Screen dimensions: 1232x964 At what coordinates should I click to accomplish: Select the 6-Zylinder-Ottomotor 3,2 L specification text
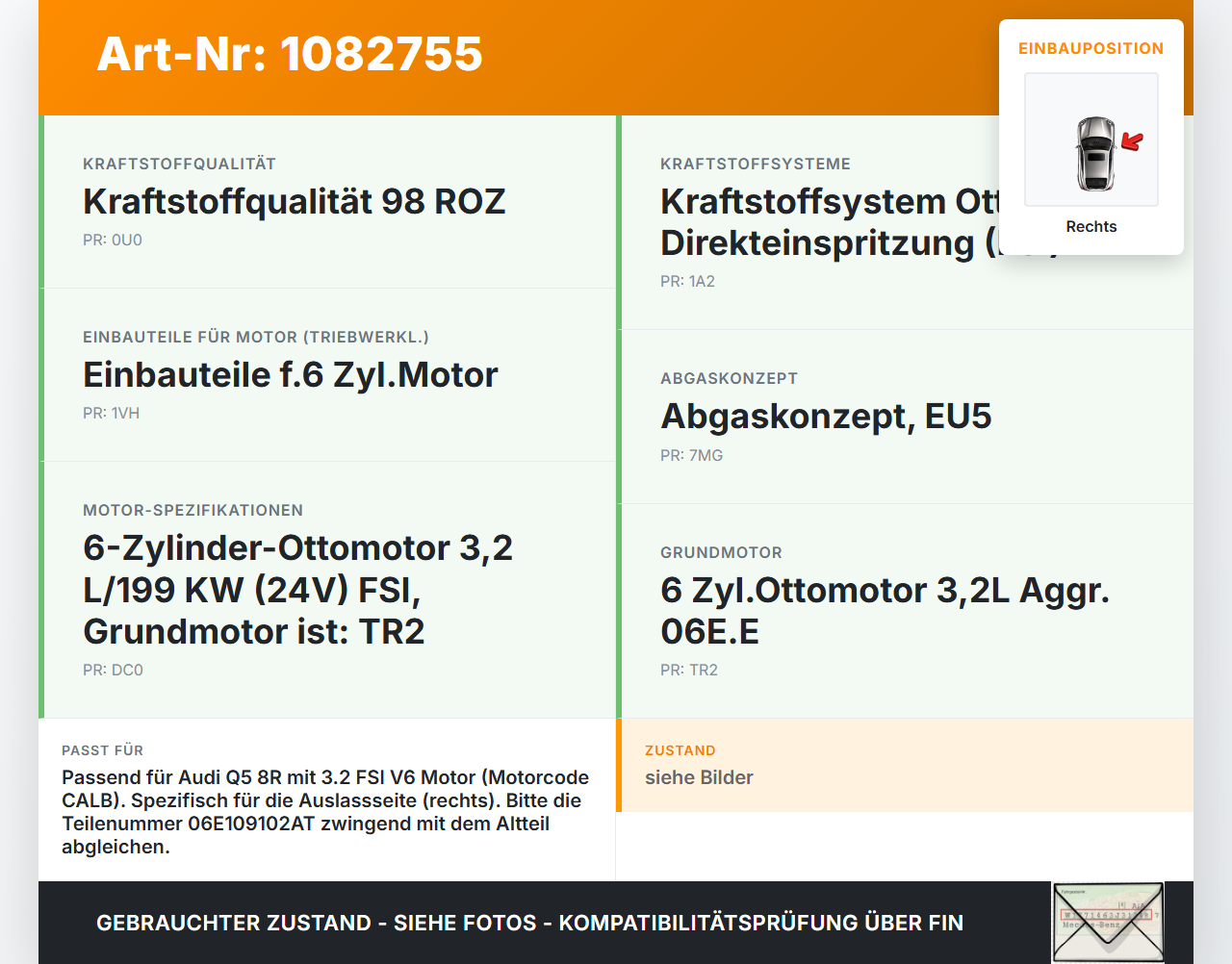[x=298, y=590]
